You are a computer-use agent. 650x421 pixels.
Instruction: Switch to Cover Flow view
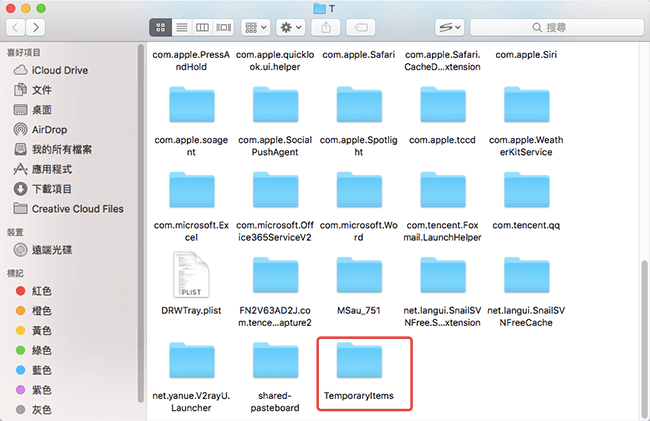coord(224,26)
